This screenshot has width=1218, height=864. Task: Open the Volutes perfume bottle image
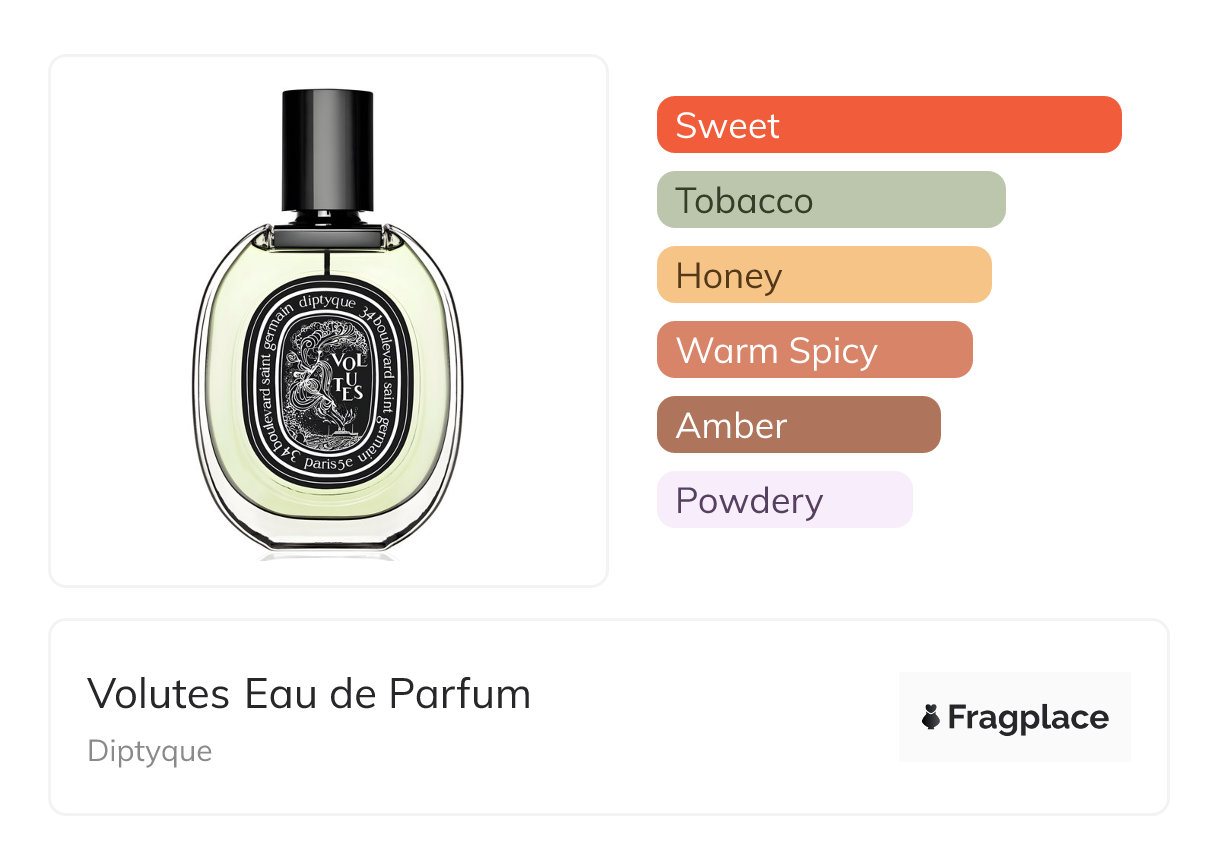[x=328, y=320]
